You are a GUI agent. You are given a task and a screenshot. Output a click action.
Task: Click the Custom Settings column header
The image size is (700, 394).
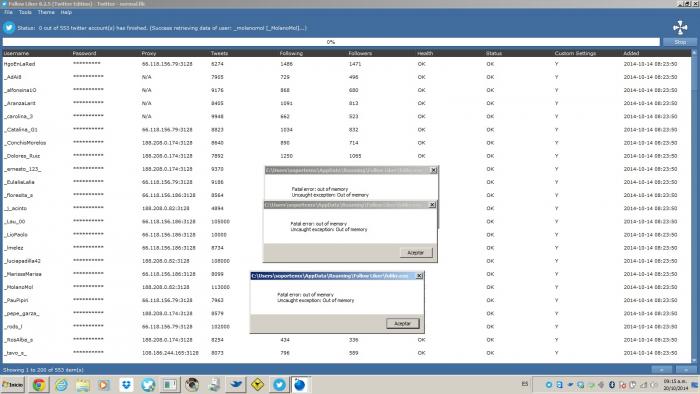click(x=575, y=53)
